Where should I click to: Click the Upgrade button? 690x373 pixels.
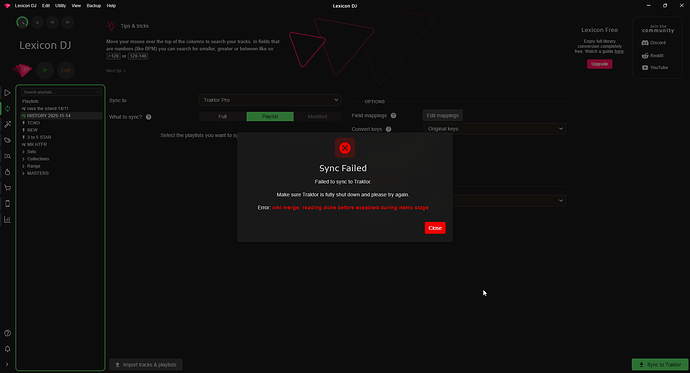pyautogui.click(x=599, y=64)
